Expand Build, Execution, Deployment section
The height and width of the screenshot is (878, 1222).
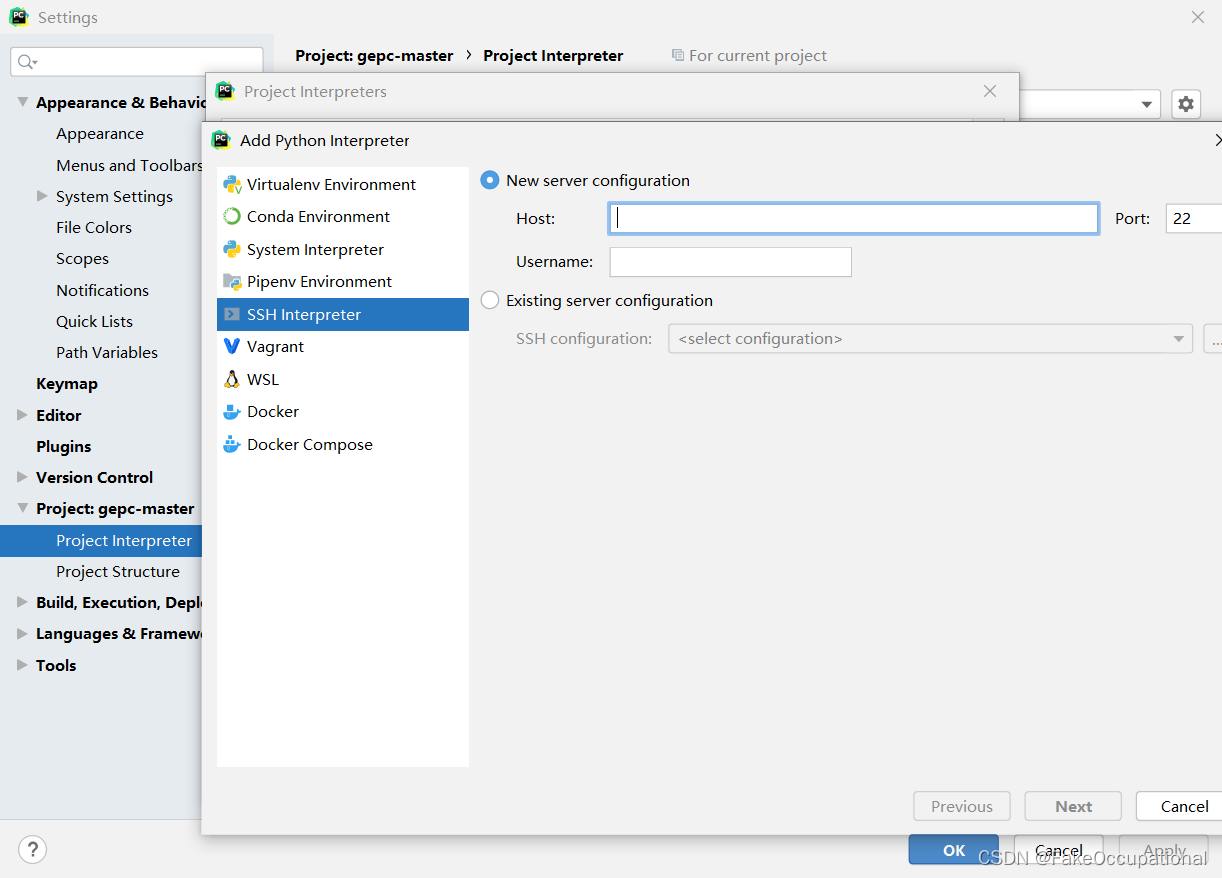[x=23, y=602]
